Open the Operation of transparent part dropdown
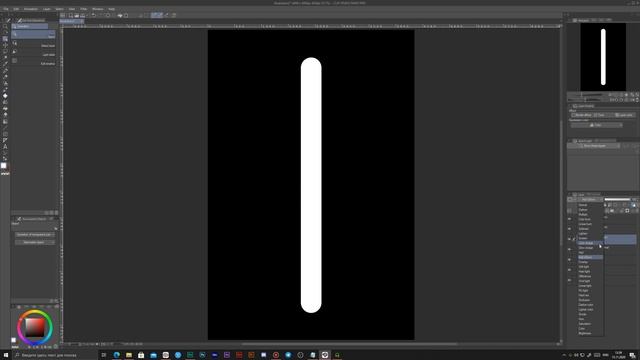Viewport: 640px width, 360px height. (x=35, y=235)
